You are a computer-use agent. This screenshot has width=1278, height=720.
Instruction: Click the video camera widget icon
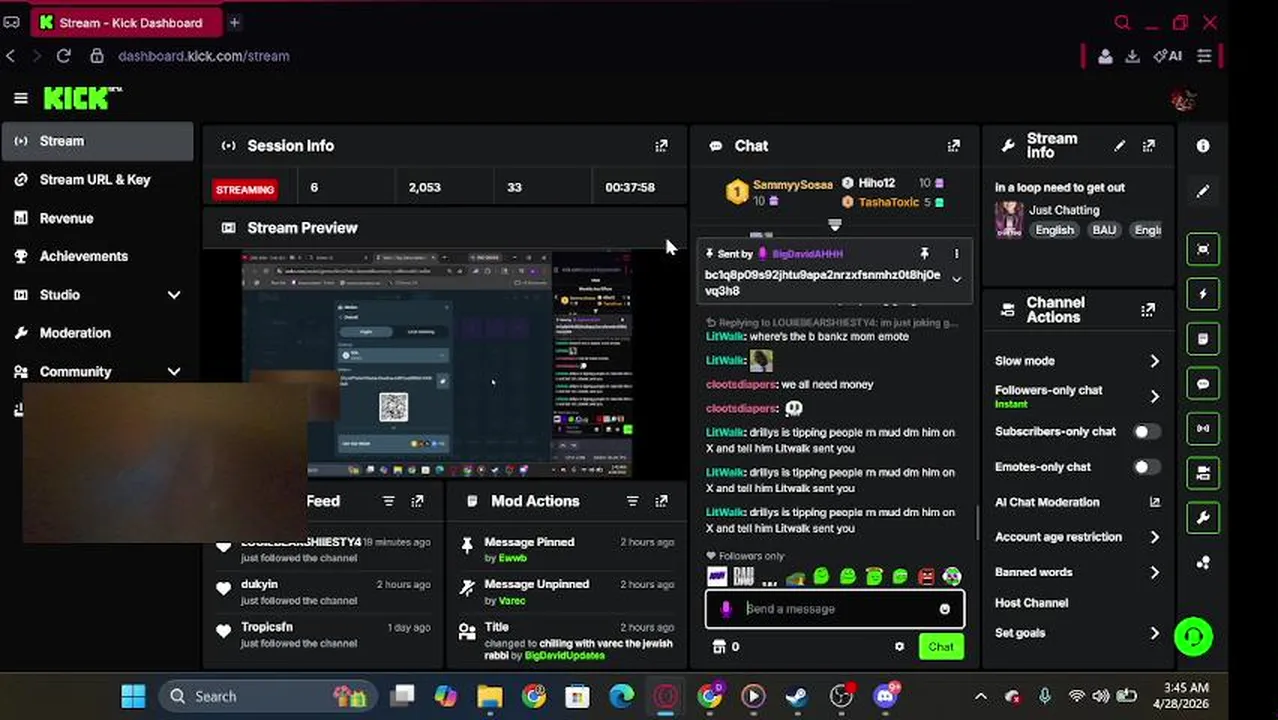(1203, 473)
